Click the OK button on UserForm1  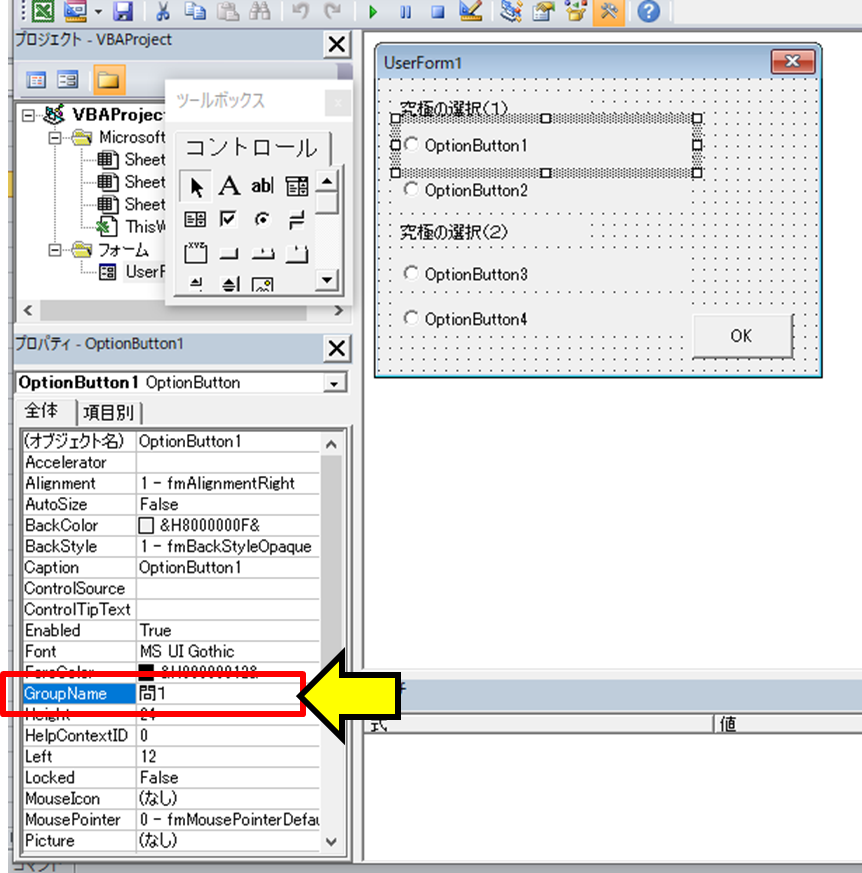coord(742,336)
